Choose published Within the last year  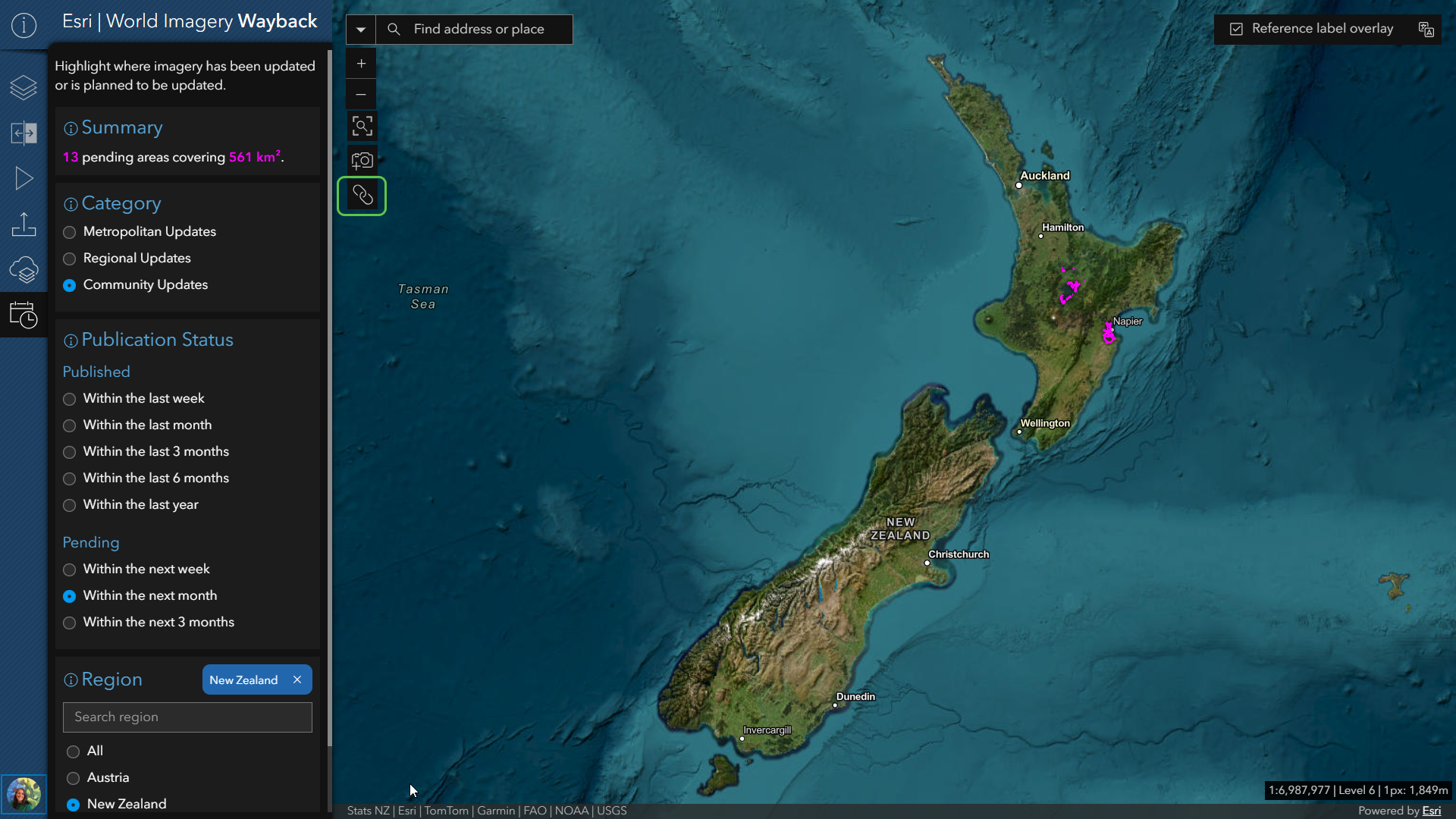point(130,505)
